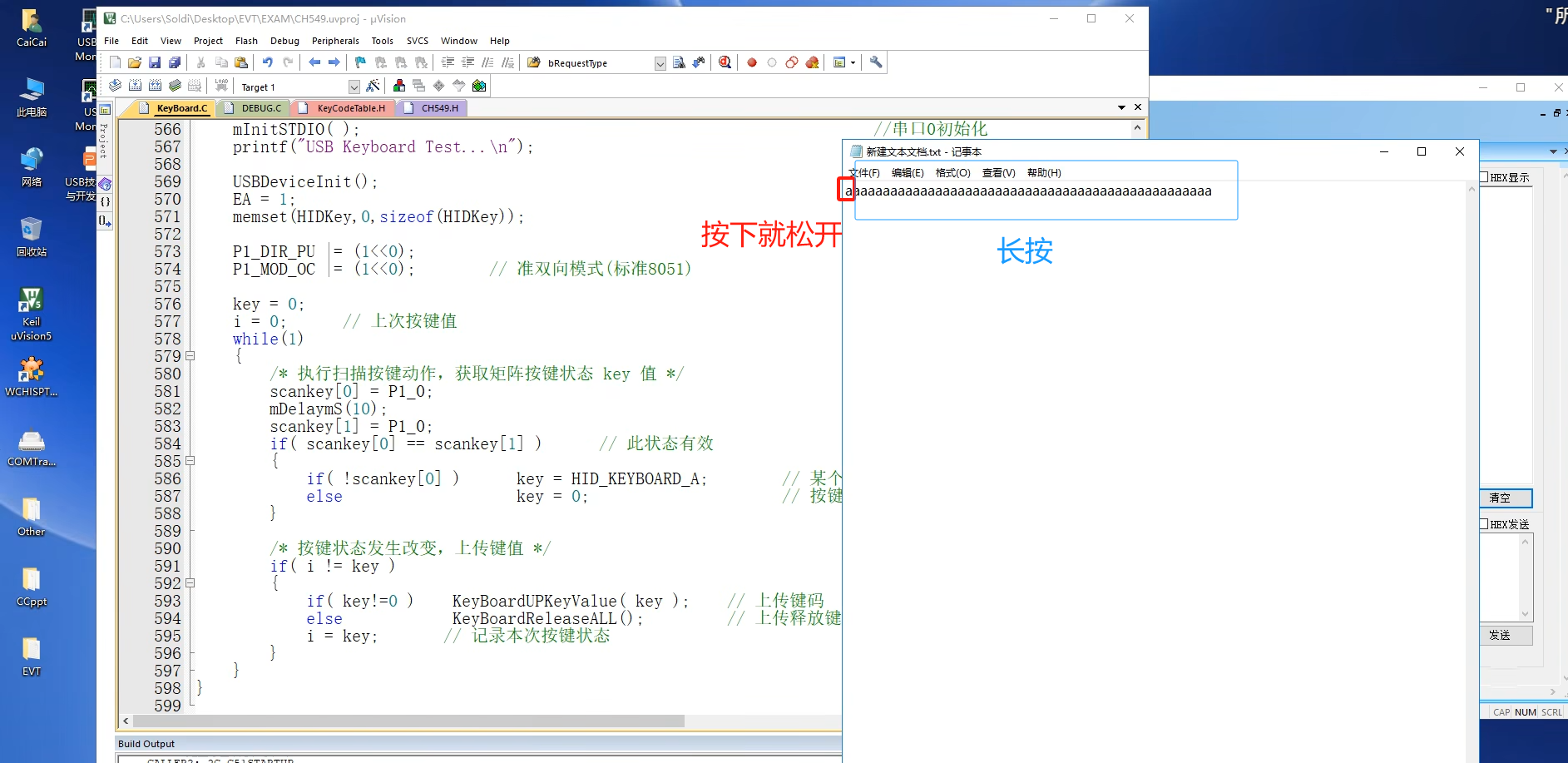
Task: Undo the last edit with Undo icon
Action: point(267,62)
